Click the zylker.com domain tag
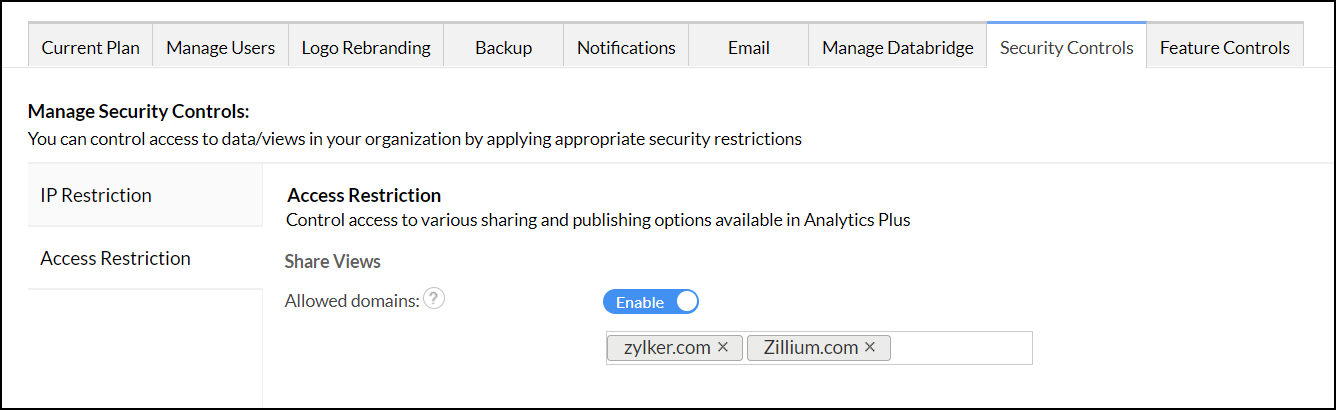The width and height of the screenshot is (1336, 410). (x=667, y=348)
